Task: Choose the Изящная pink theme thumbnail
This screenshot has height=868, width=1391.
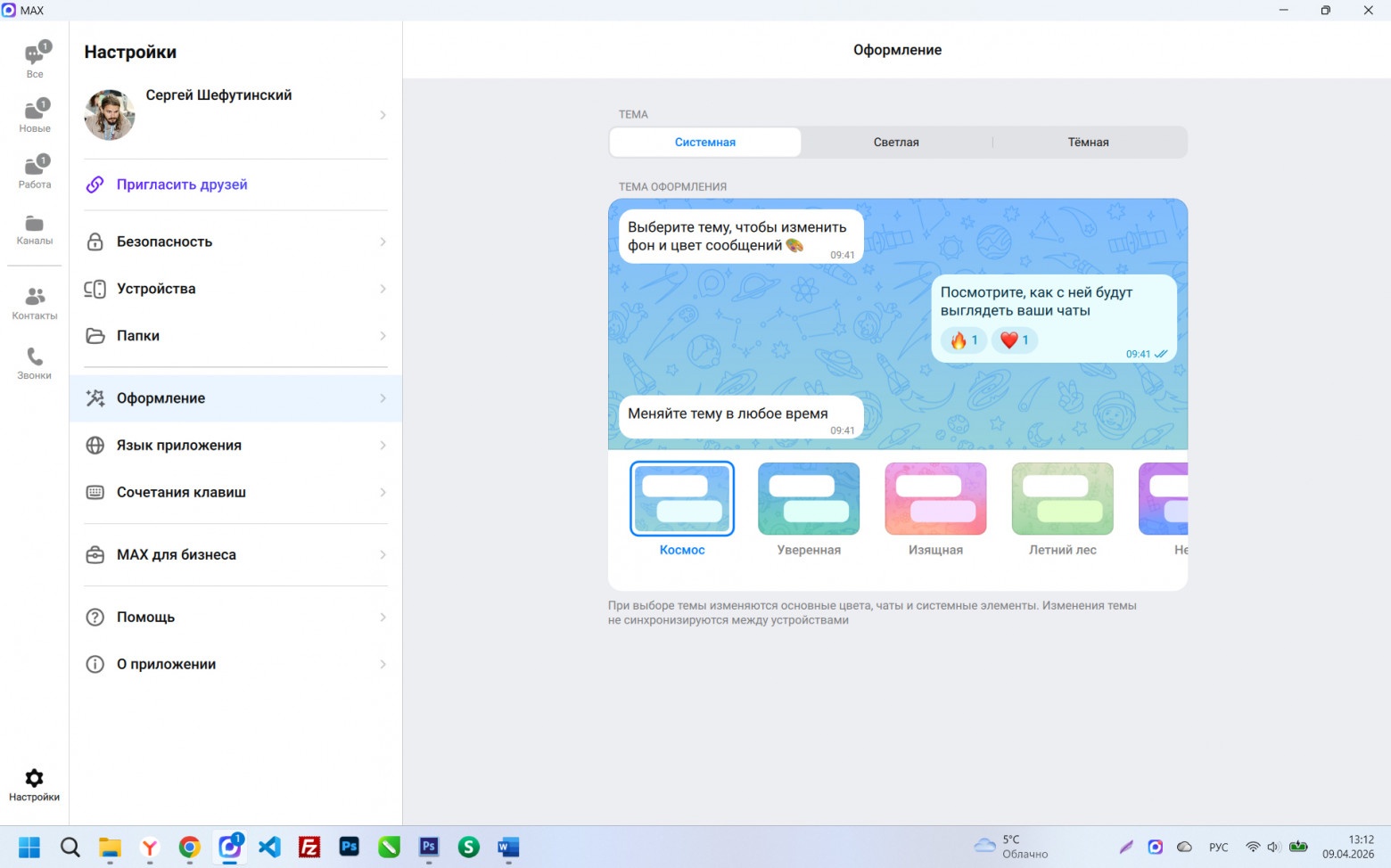Action: coord(935,499)
